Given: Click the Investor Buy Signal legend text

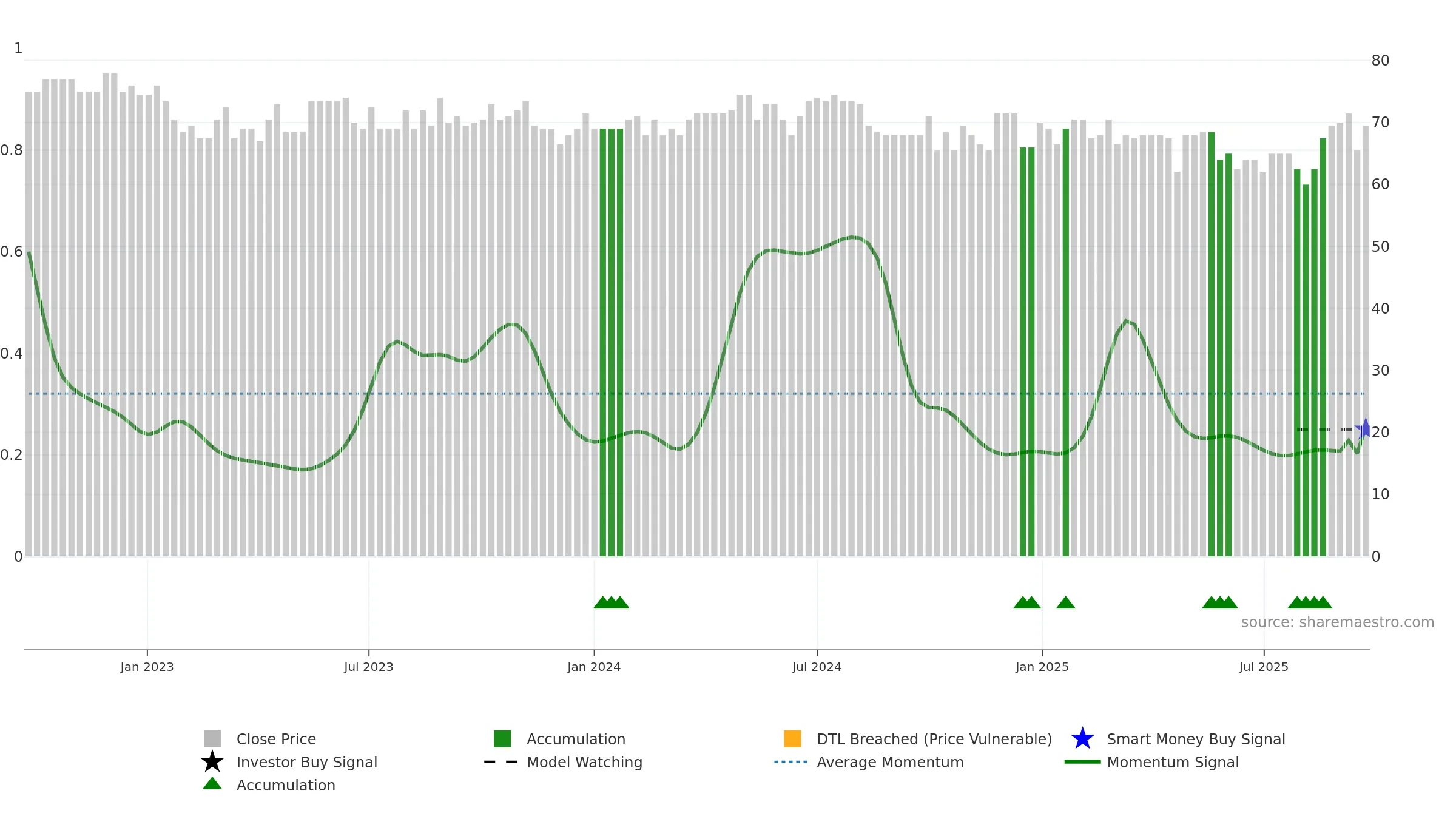Looking at the screenshot, I should coord(306,762).
